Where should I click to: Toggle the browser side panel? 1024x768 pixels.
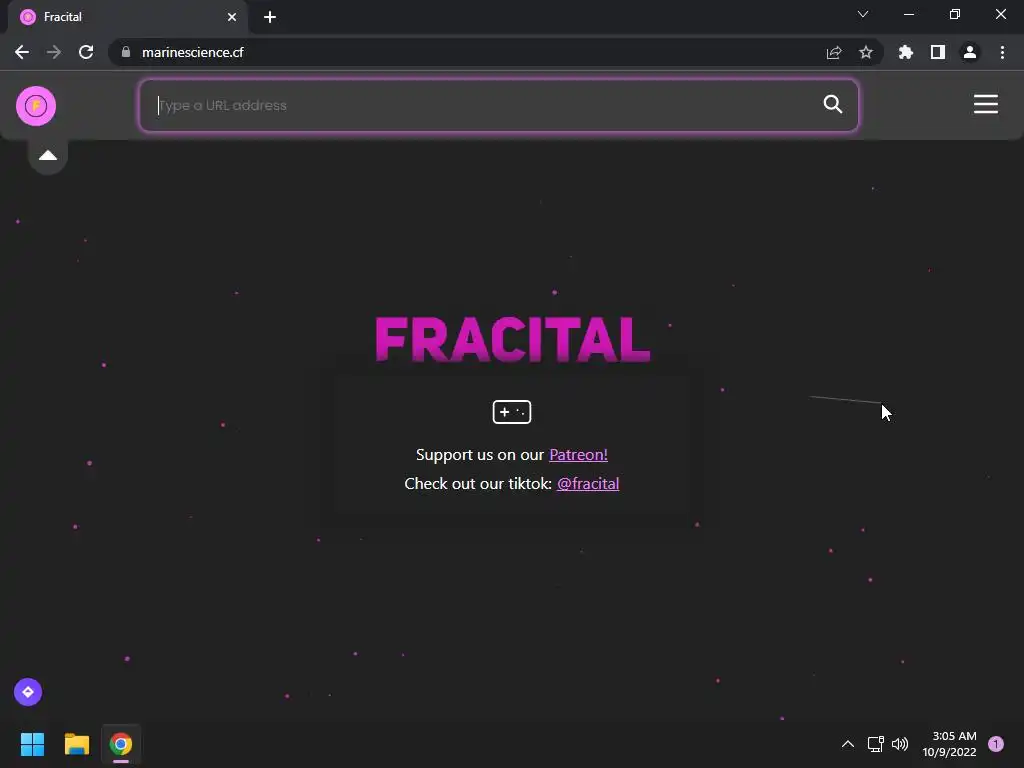pyautogui.click(x=938, y=52)
